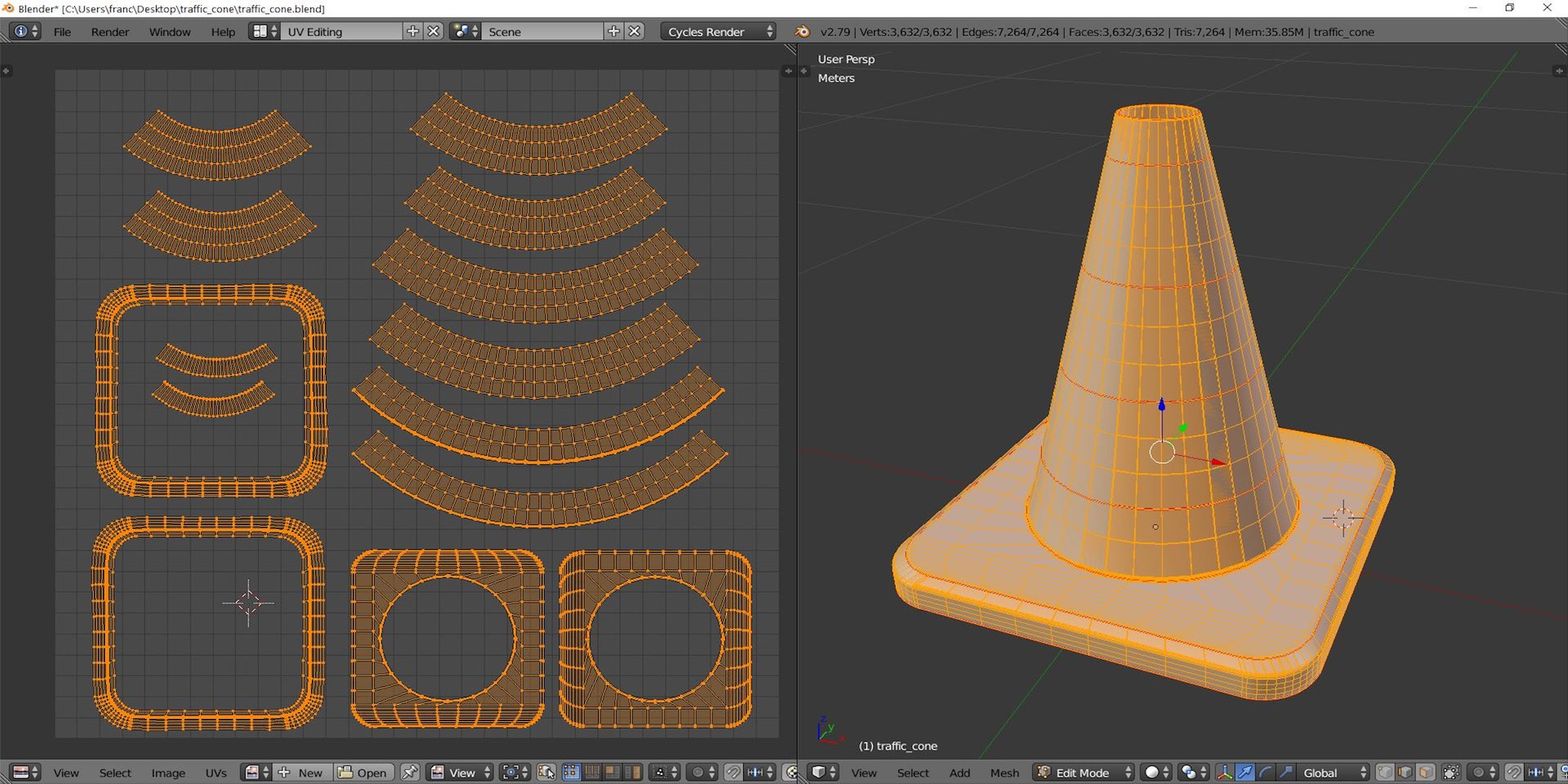Enable the rotate manipulator
The image size is (1568, 784).
(1265, 772)
